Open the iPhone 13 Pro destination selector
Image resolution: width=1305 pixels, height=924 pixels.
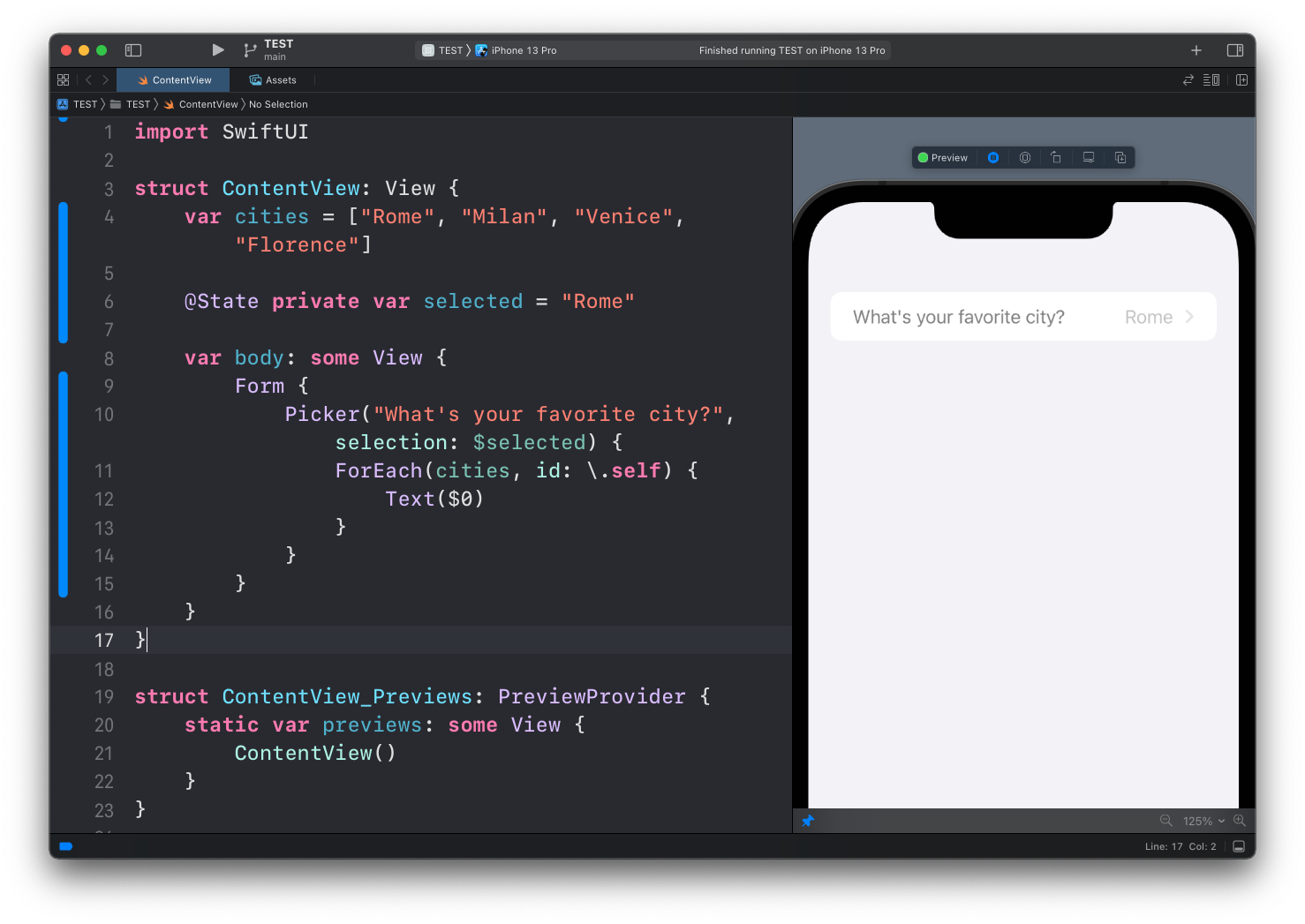click(x=521, y=50)
